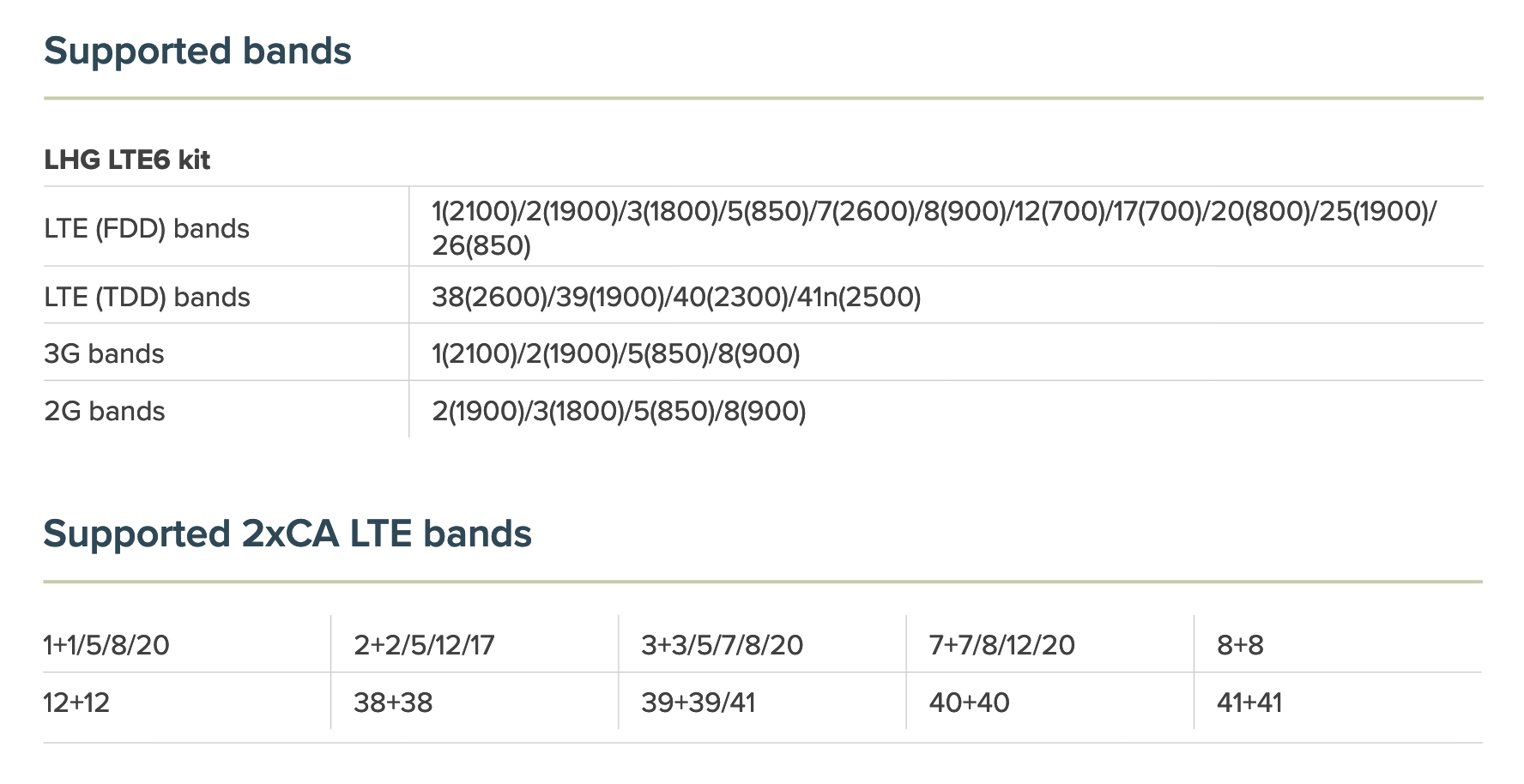This screenshot has height=784, width=1524.
Task: Select the 7+7/8/12/20 cell
Action: pyautogui.click(x=1001, y=645)
